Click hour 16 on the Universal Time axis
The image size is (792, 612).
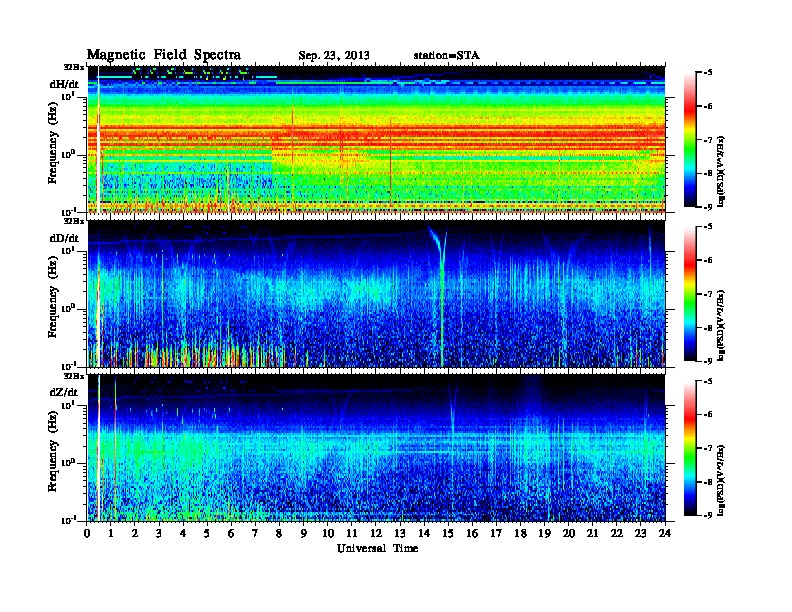472,533
